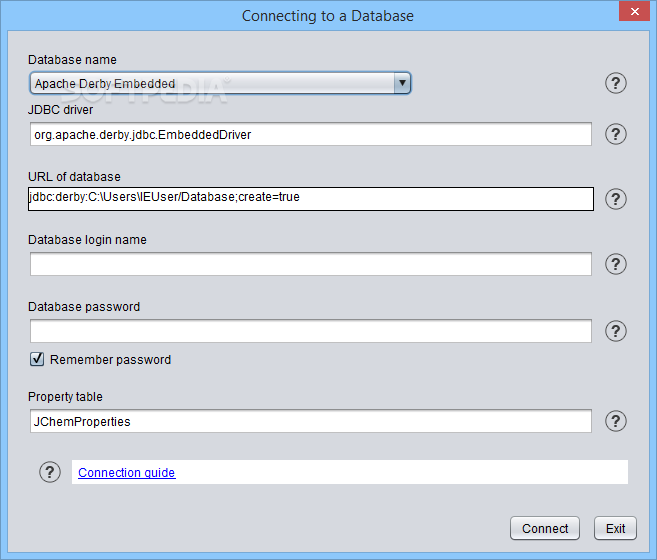The image size is (657, 560).
Task: Click the Connect button
Action: pos(545,528)
